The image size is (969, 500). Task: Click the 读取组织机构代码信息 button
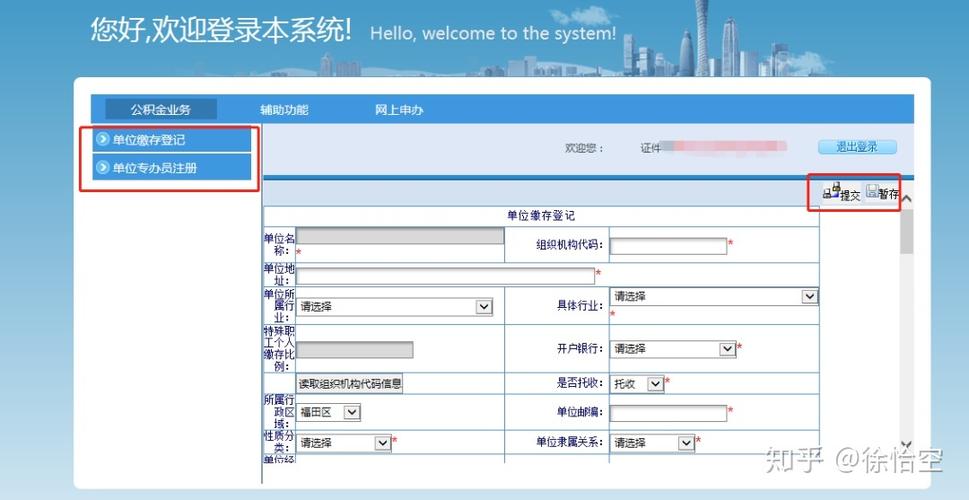[x=350, y=383]
